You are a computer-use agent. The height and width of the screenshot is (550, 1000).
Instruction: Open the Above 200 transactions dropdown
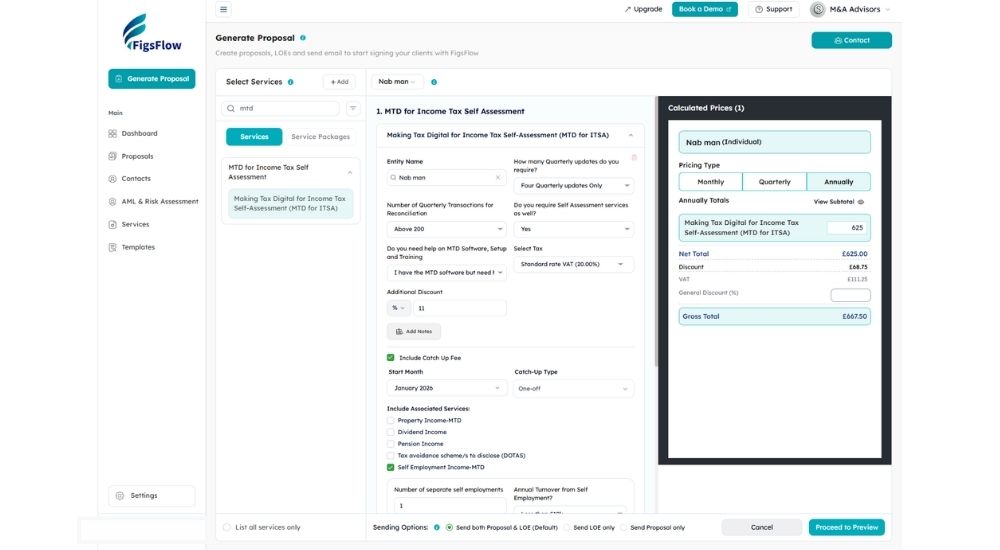(x=446, y=229)
